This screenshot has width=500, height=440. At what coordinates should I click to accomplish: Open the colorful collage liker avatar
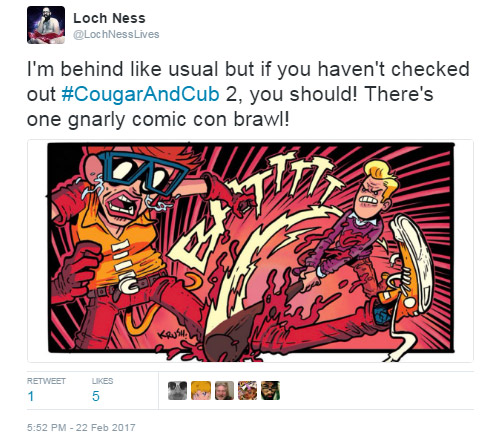tap(247, 390)
